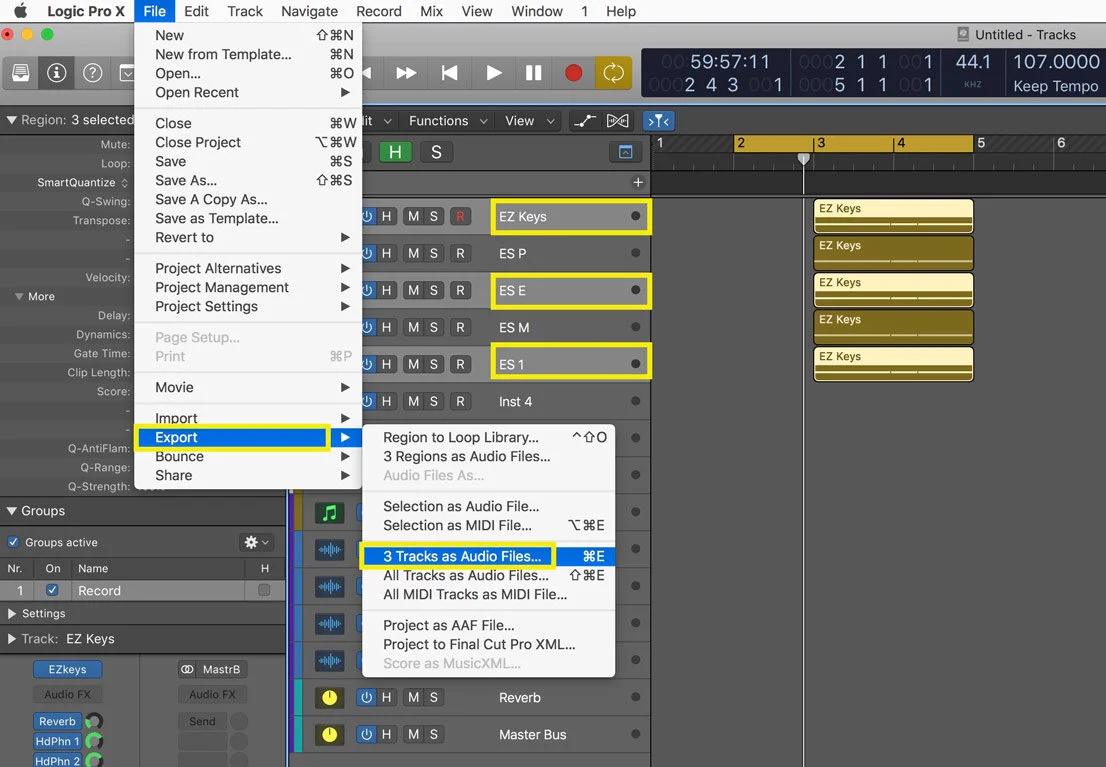Toggle the Inspector info icon

pos(56,73)
